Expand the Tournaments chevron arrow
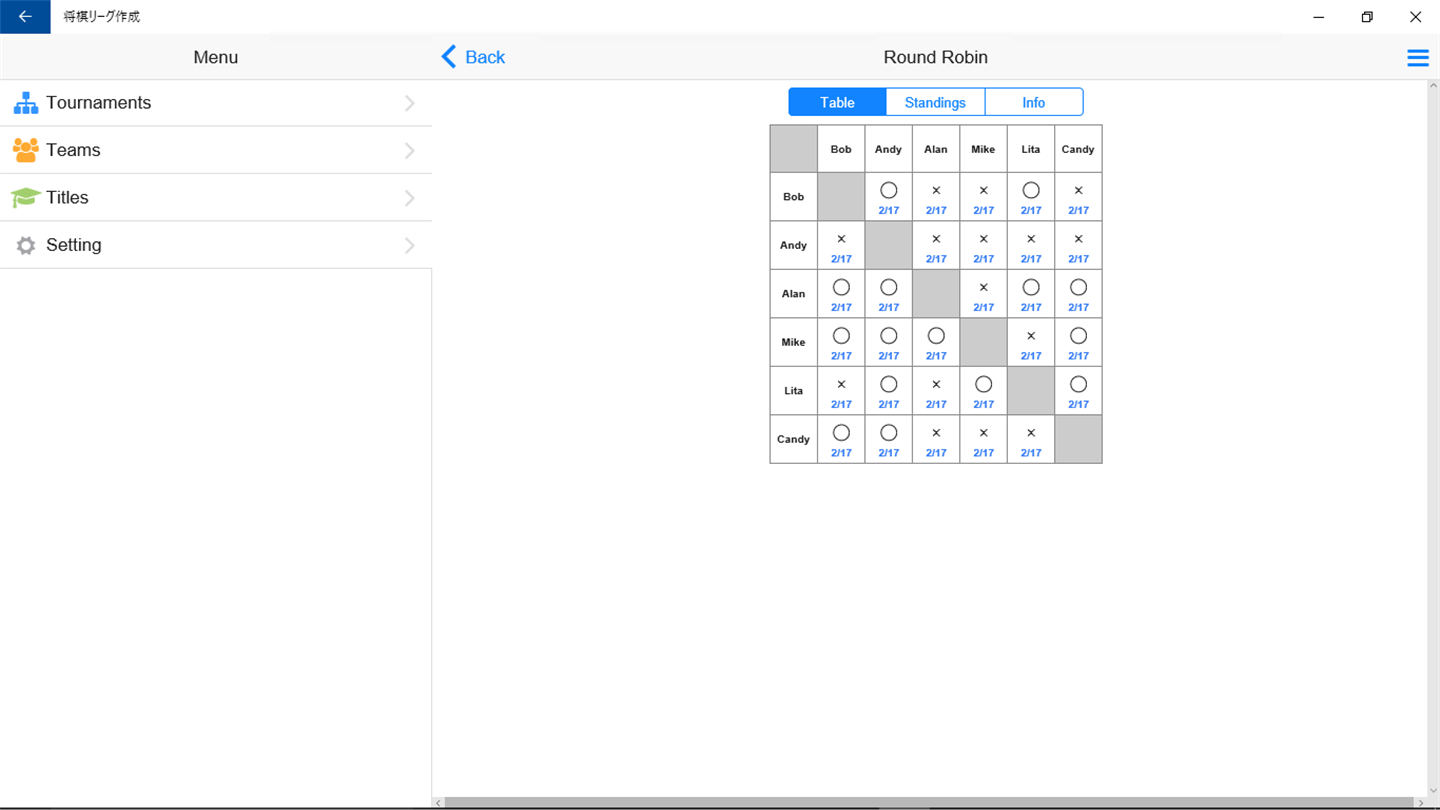The height and width of the screenshot is (810, 1440). tap(410, 103)
